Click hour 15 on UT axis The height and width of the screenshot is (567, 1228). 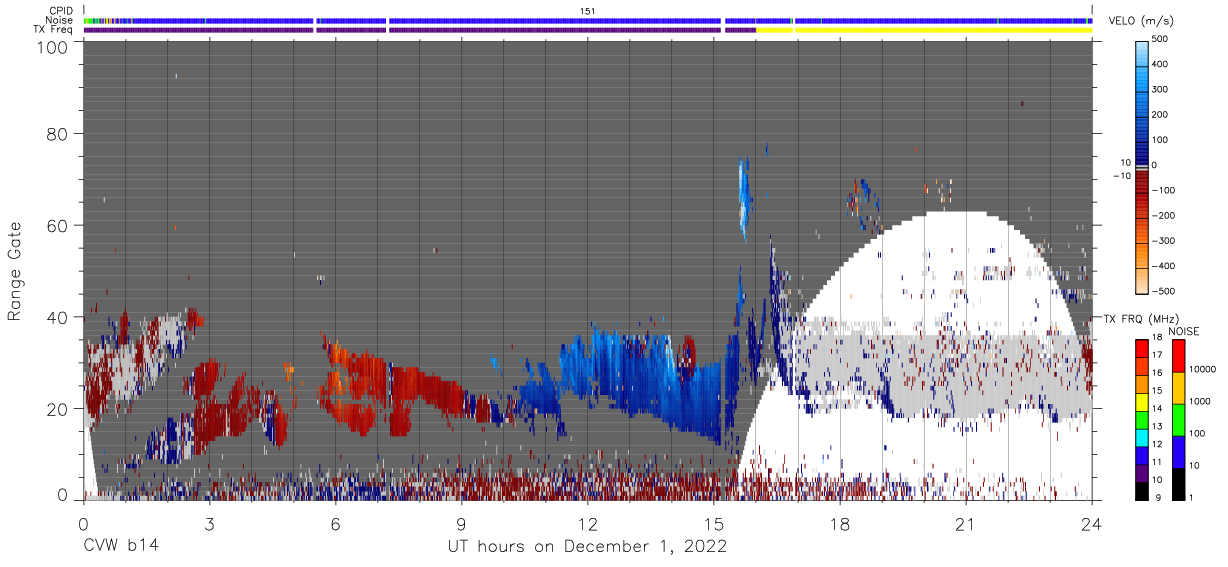pos(713,523)
